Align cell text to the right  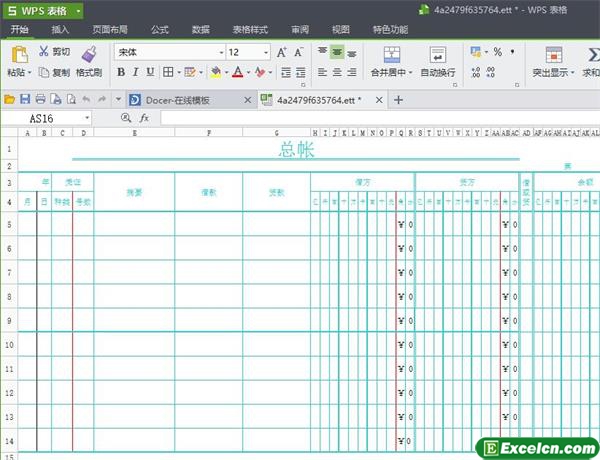click(x=352, y=72)
